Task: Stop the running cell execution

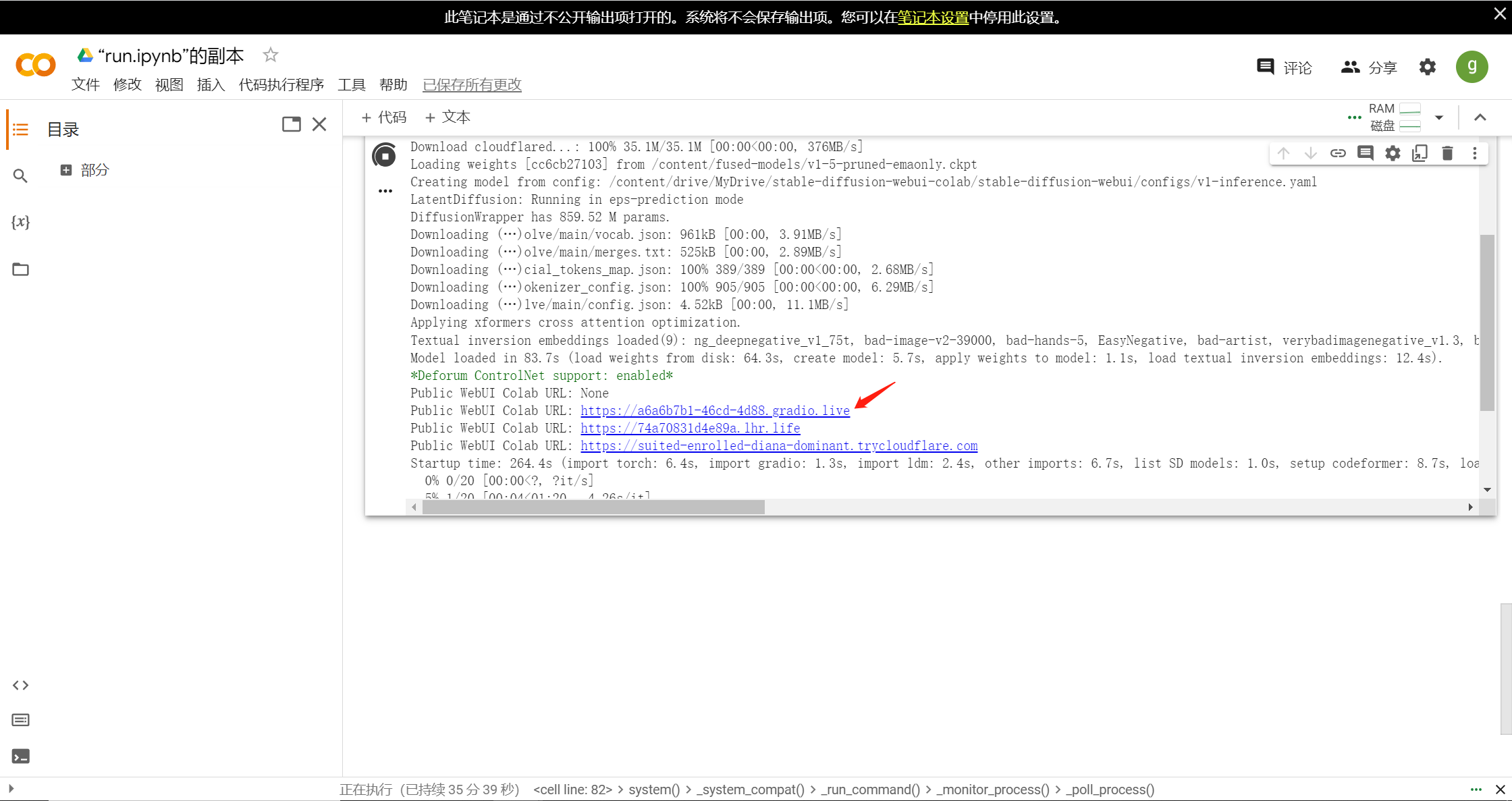Action: (x=385, y=156)
